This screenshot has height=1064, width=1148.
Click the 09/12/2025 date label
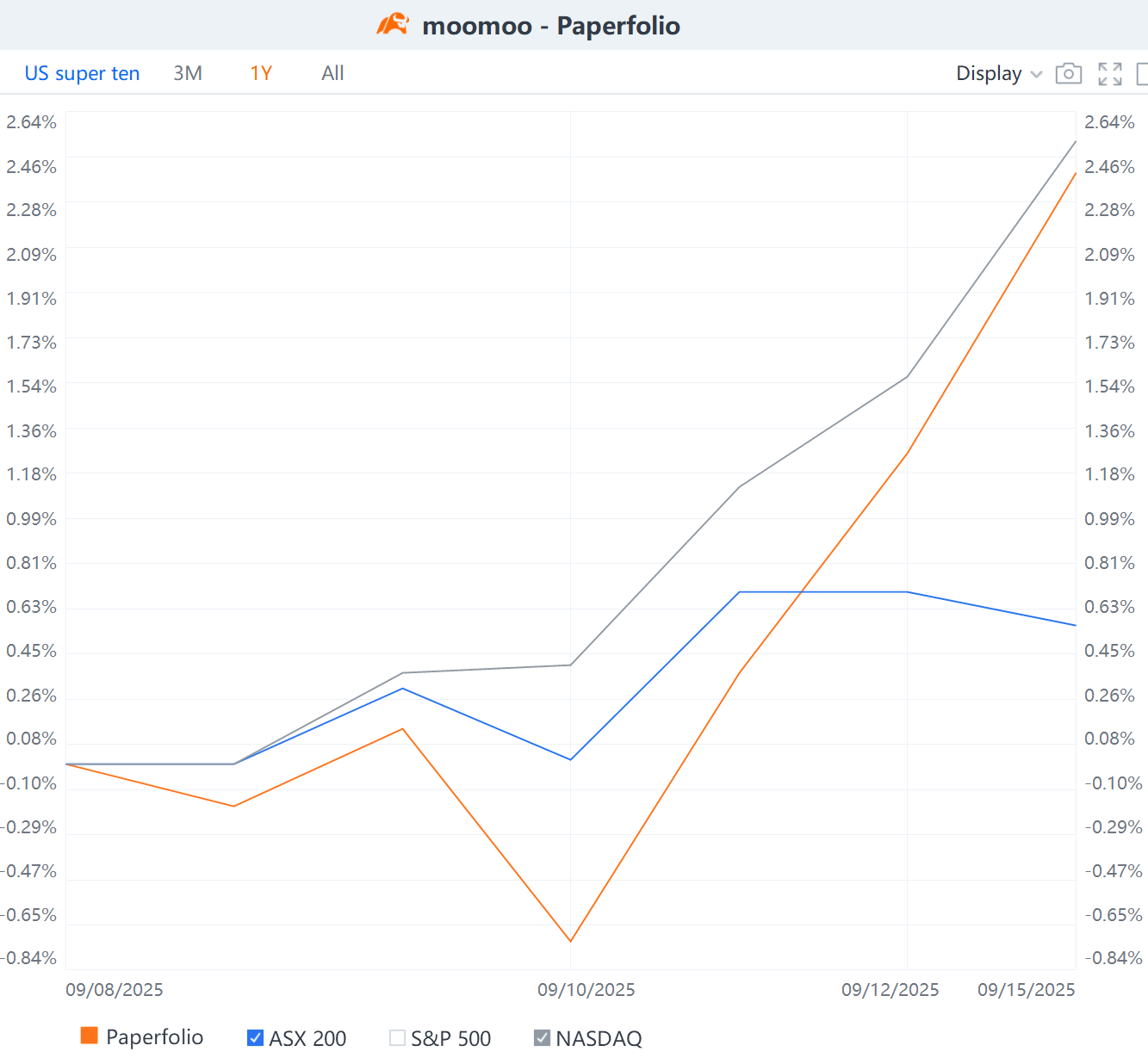point(890,990)
